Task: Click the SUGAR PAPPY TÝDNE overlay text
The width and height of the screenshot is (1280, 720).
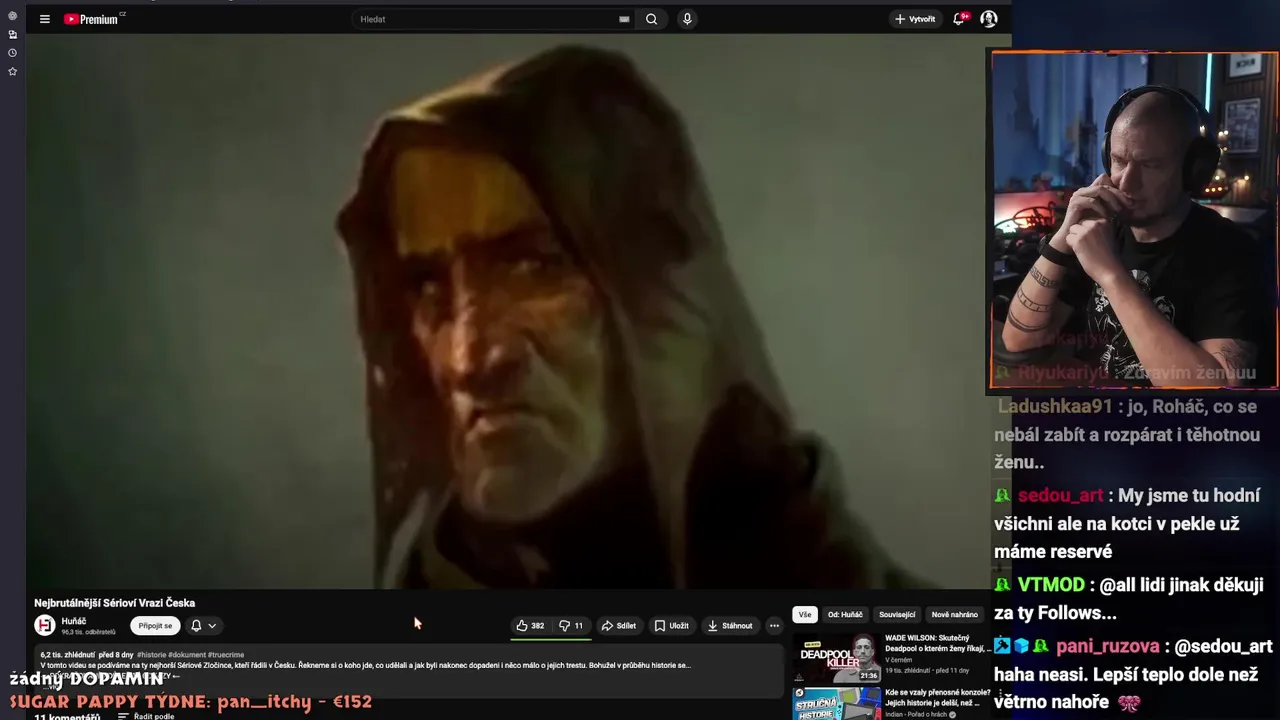Action: (x=191, y=702)
